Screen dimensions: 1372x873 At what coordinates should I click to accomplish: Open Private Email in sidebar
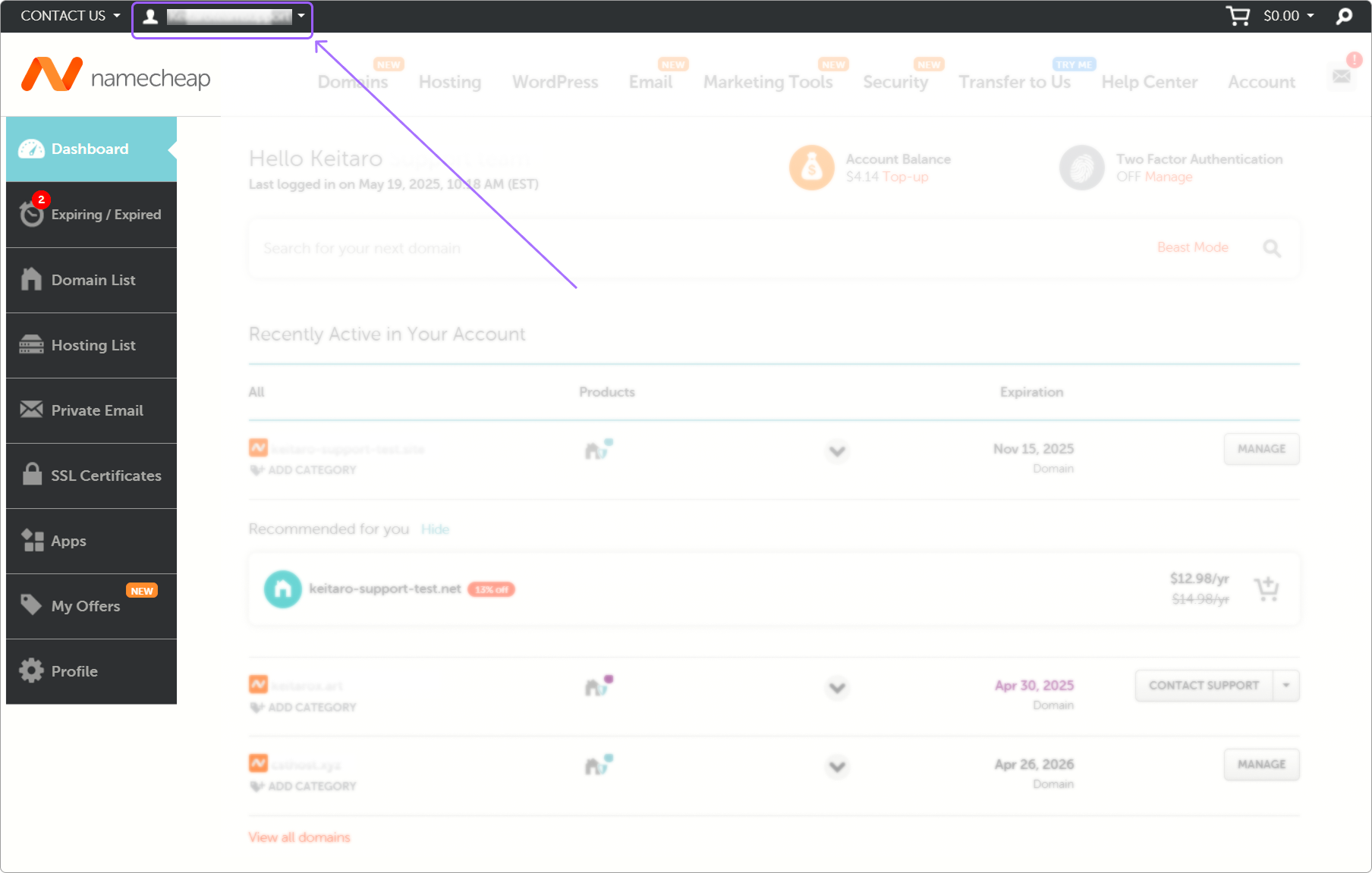(91, 410)
